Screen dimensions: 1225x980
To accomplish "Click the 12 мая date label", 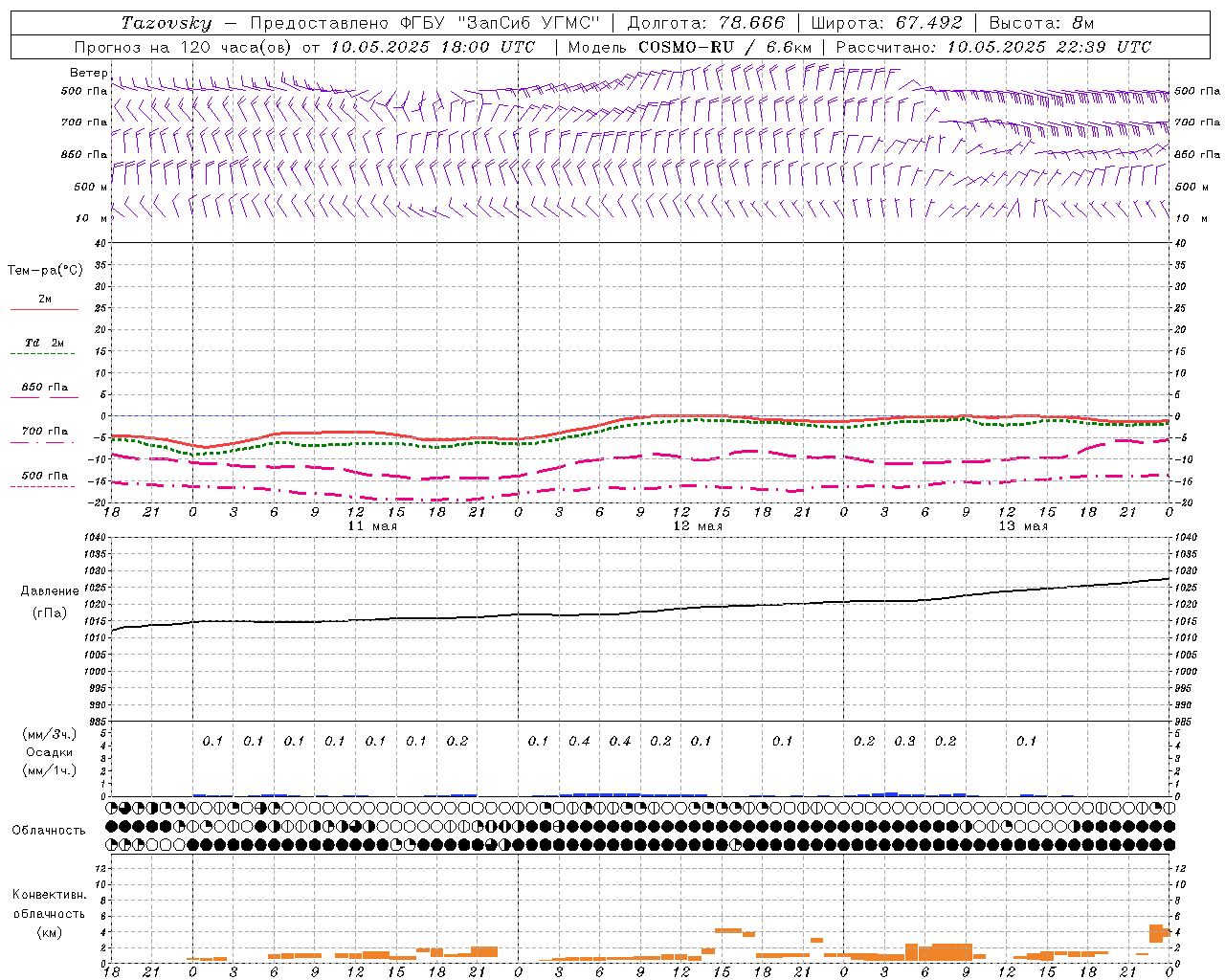I will (698, 526).
